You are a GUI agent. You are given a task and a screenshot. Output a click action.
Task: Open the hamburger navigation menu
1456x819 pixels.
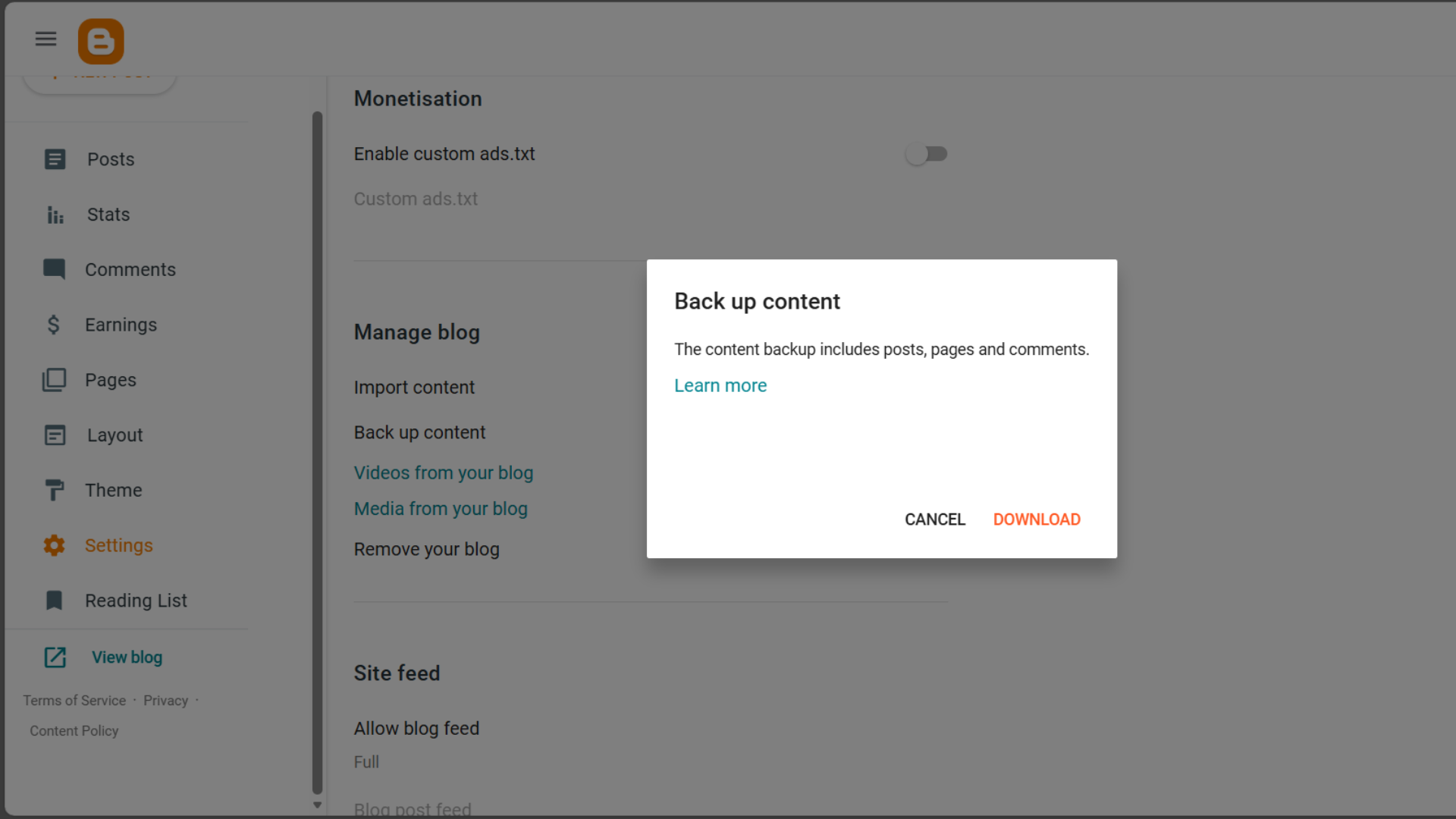(x=45, y=39)
